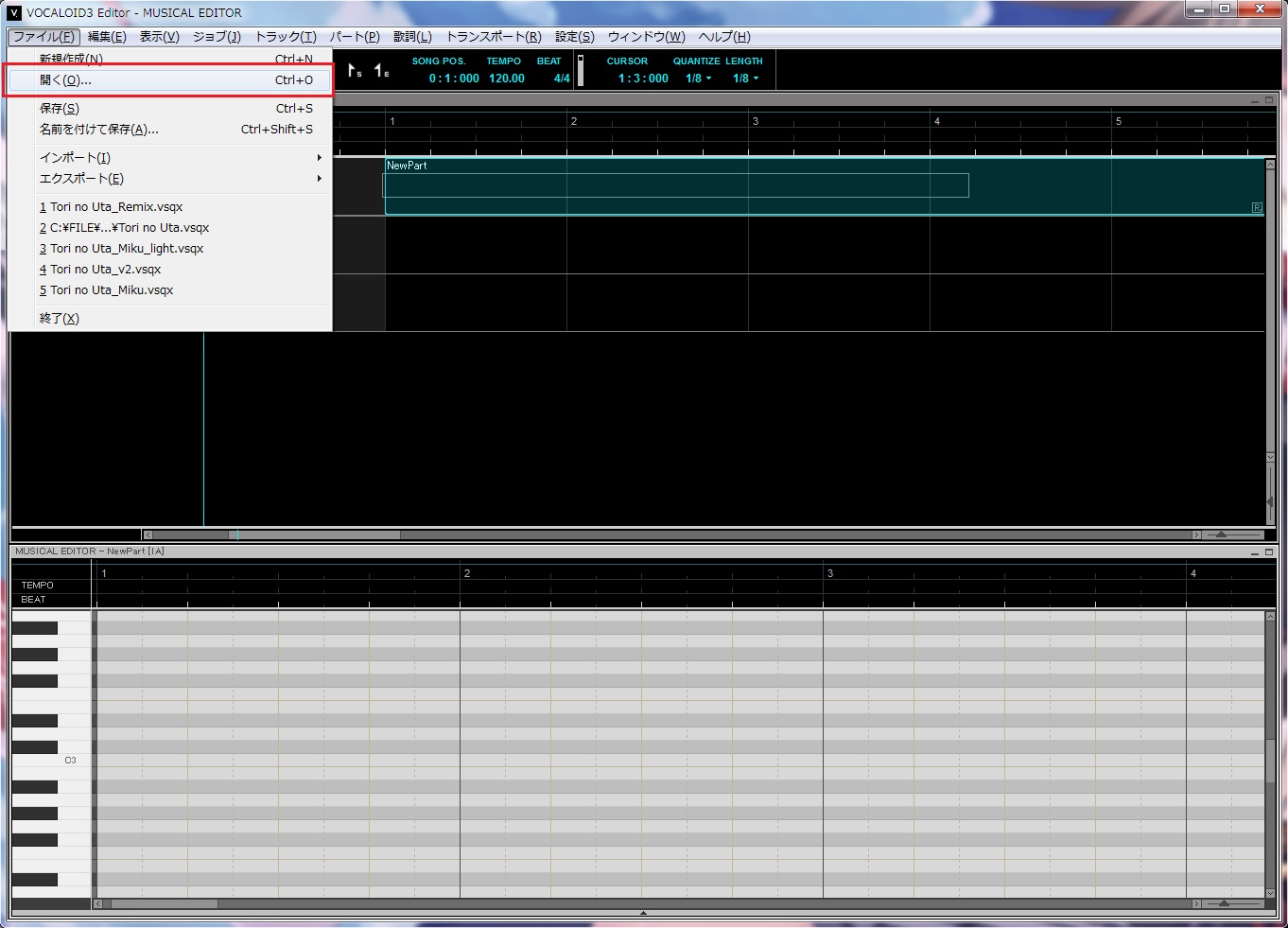Maximize the MUSICAL EDITOR panel
Viewport: 1288px width, 928px height.
coord(1269,552)
